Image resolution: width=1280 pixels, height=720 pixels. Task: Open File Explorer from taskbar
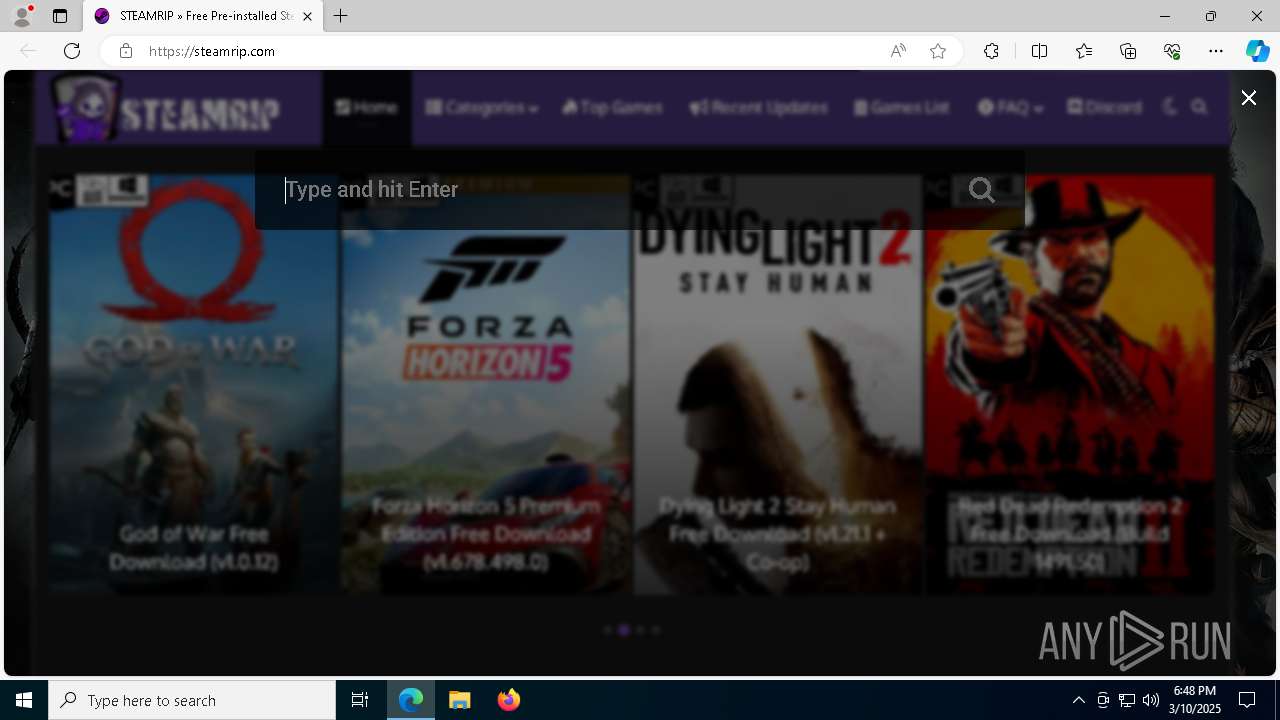[x=459, y=700]
